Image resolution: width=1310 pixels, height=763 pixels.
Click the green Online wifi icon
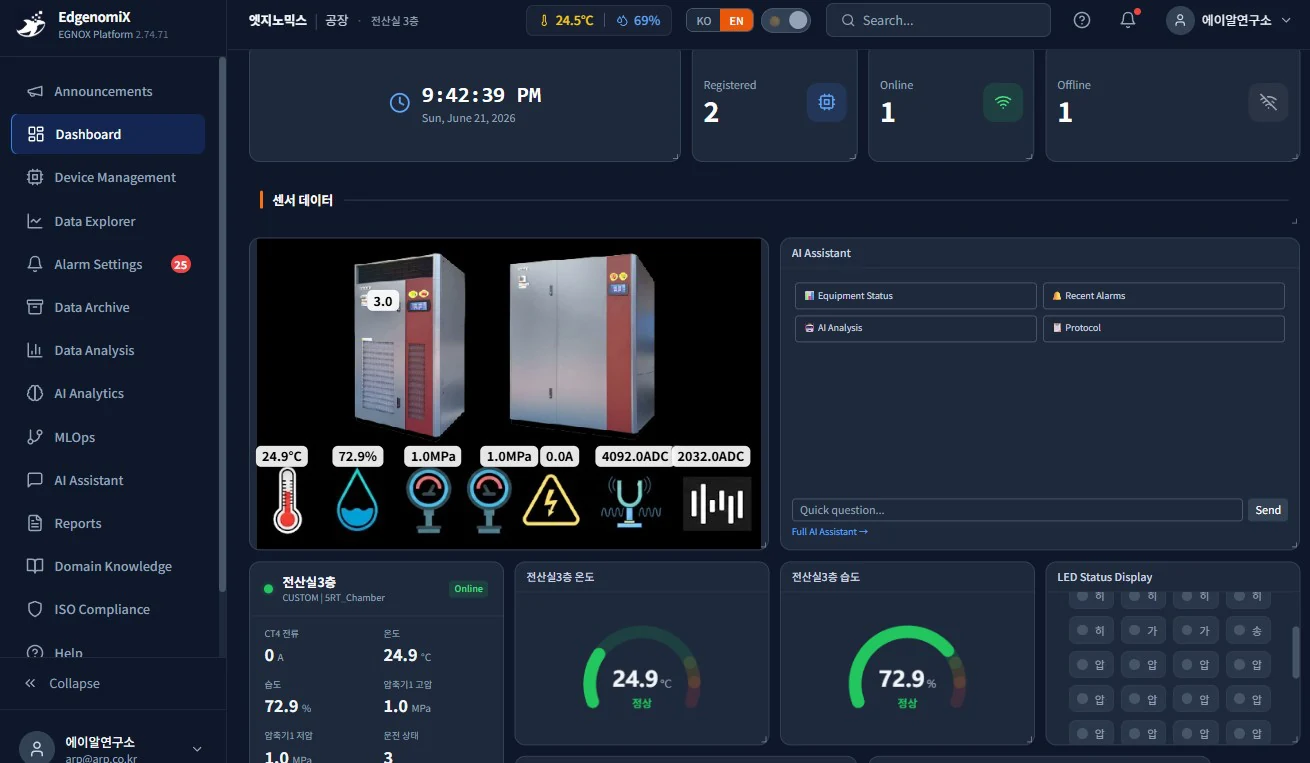click(1003, 102)
